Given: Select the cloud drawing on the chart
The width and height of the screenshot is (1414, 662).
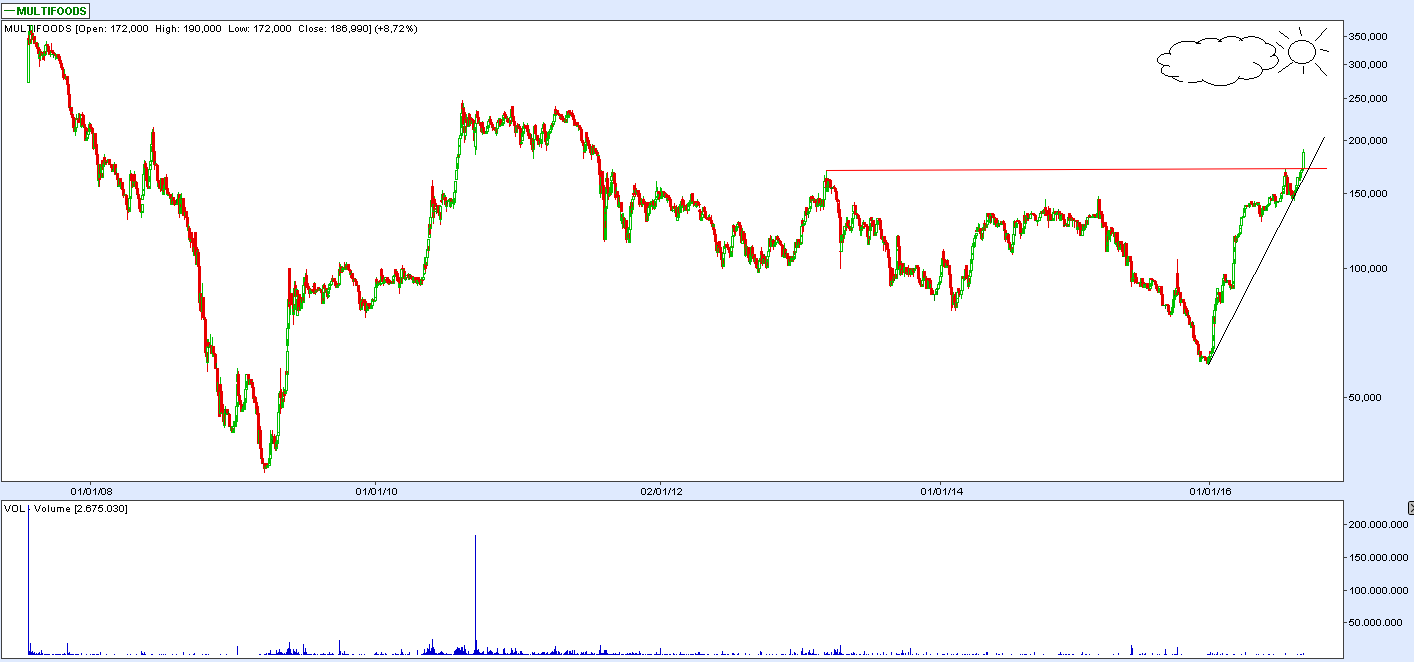Looking at the screenshot, I should pos(1217,61).
